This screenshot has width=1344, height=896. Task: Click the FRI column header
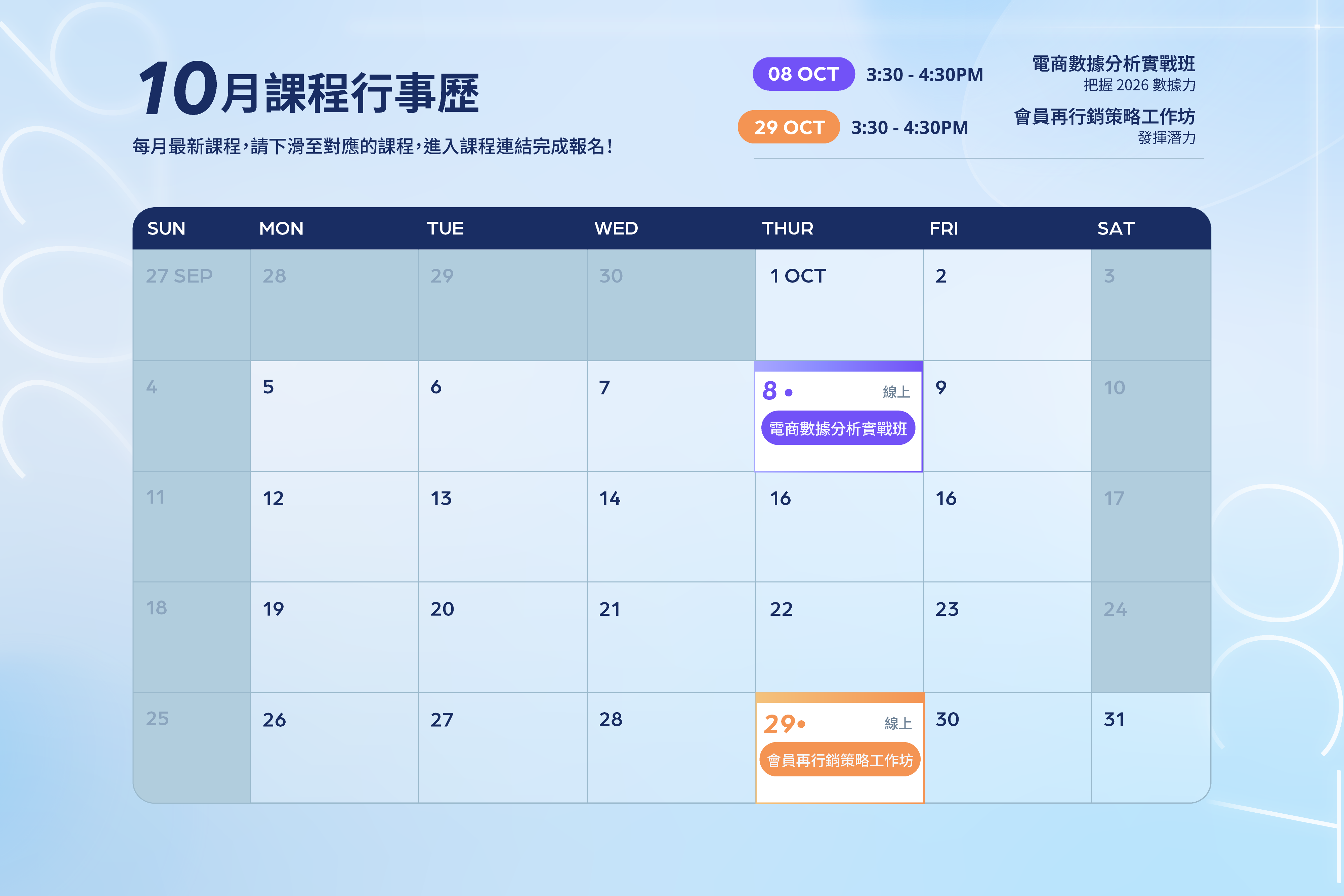pyautogui.click(x=943, y=228)
